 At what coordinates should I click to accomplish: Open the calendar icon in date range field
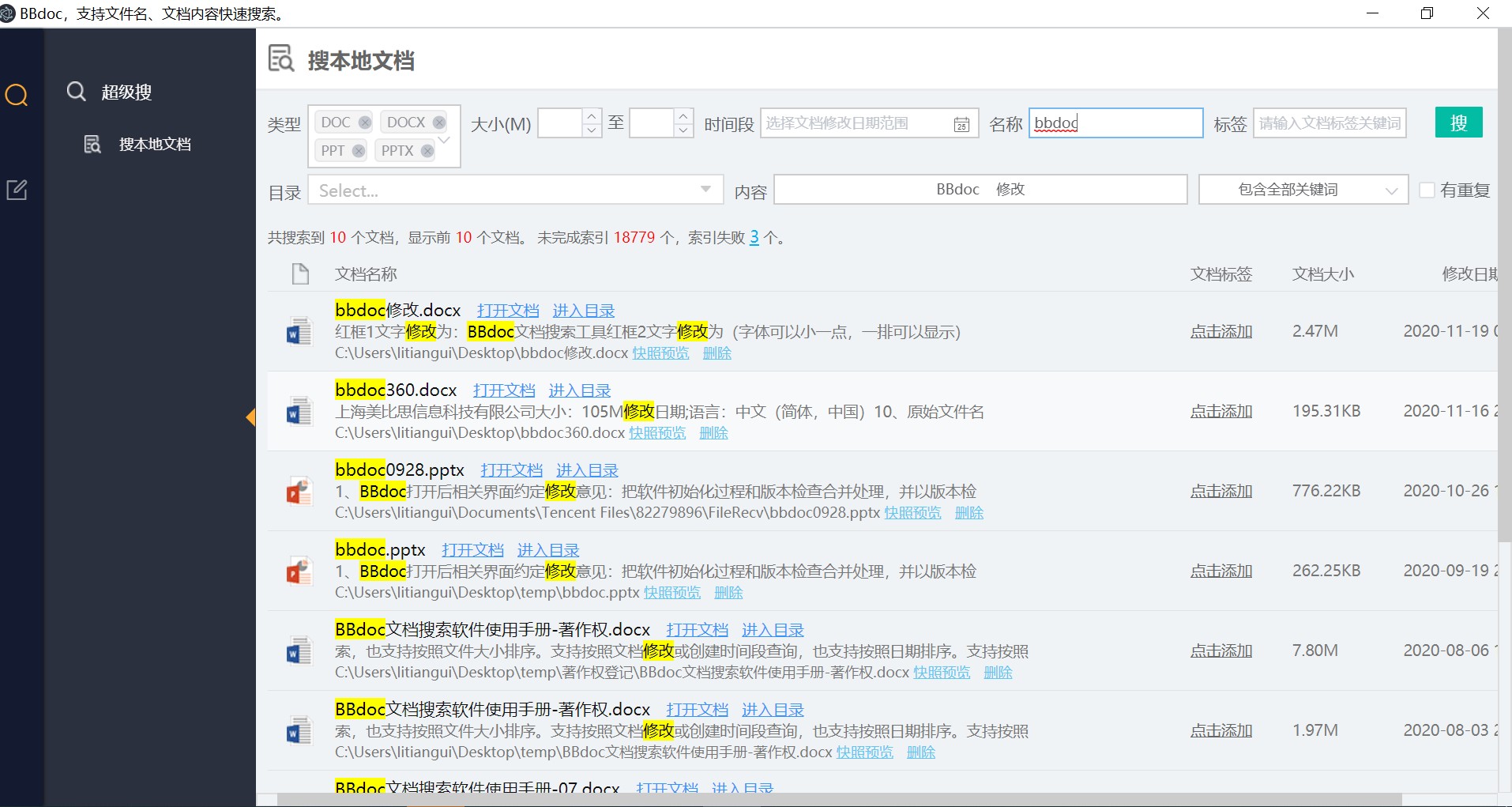click(961, 124)
